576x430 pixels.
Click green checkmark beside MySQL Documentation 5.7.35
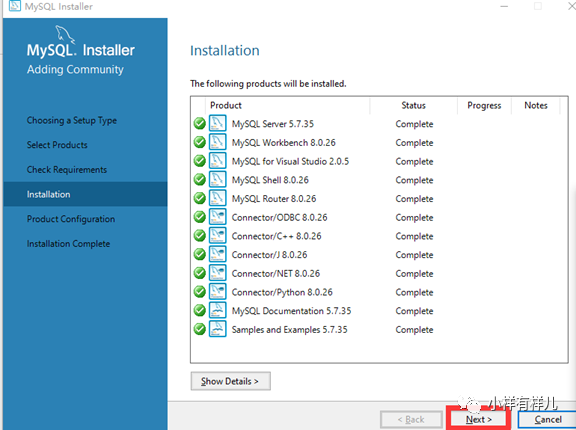(x=199, y=311)
